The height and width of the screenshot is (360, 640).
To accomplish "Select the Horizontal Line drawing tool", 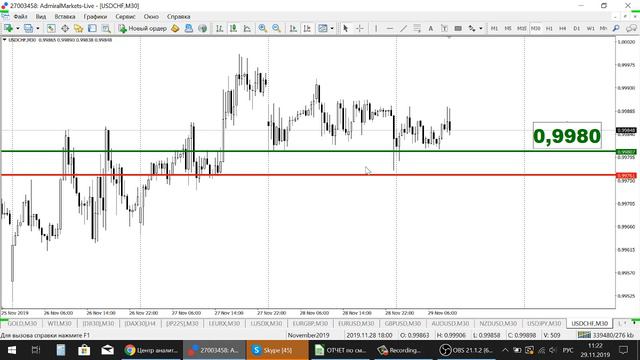I will [390, 28].
